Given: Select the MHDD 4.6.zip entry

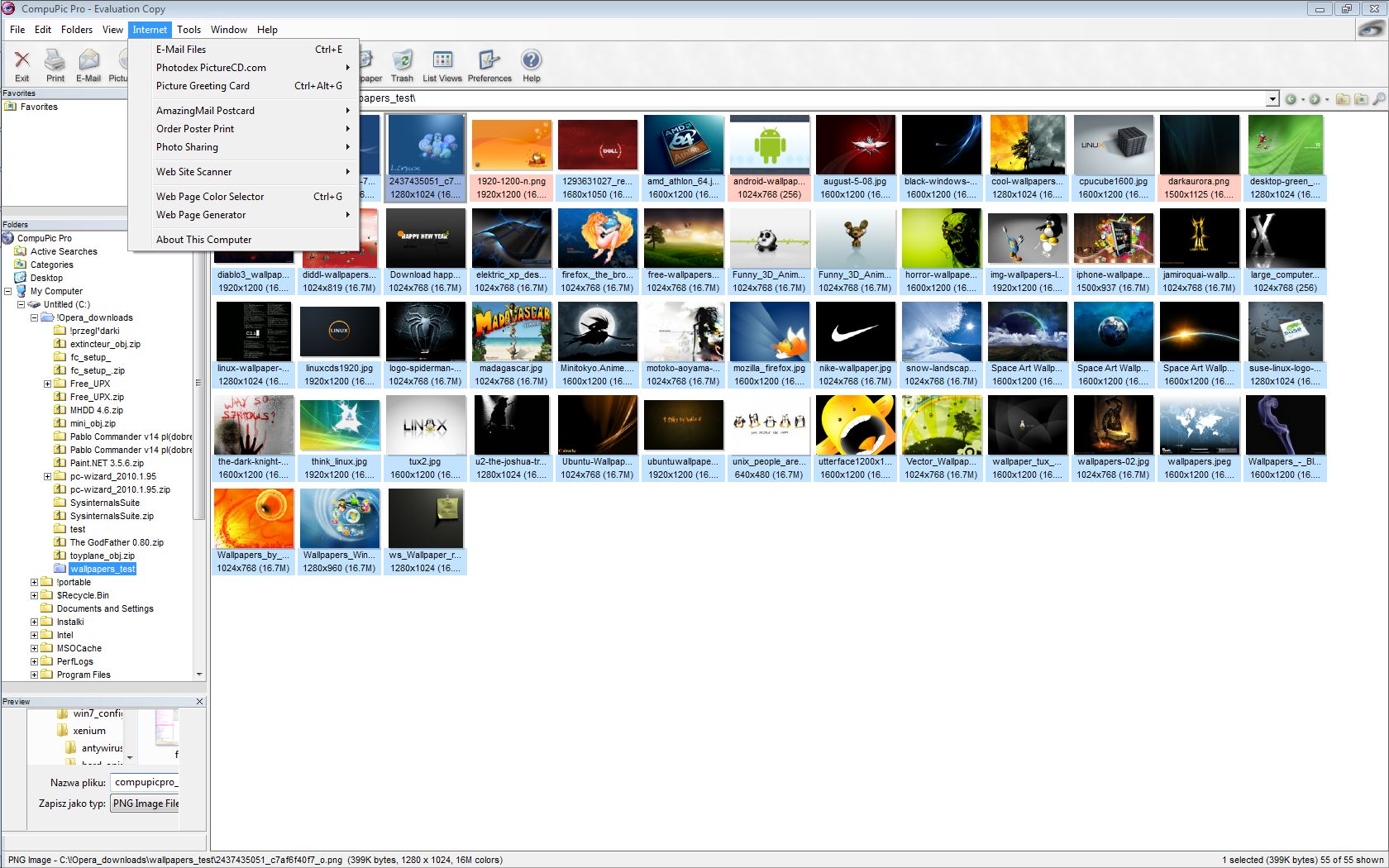Looking at the screenshot, I should coord(97,410).
